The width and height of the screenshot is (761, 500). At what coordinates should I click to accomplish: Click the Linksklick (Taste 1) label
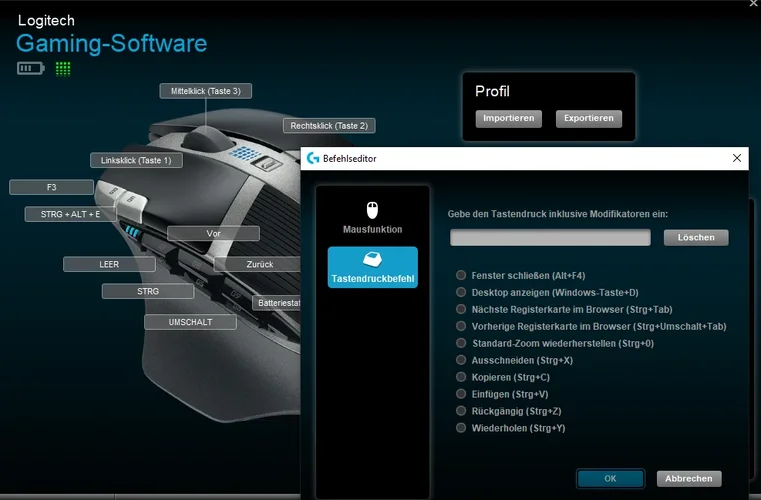click(x=136, y=160)
